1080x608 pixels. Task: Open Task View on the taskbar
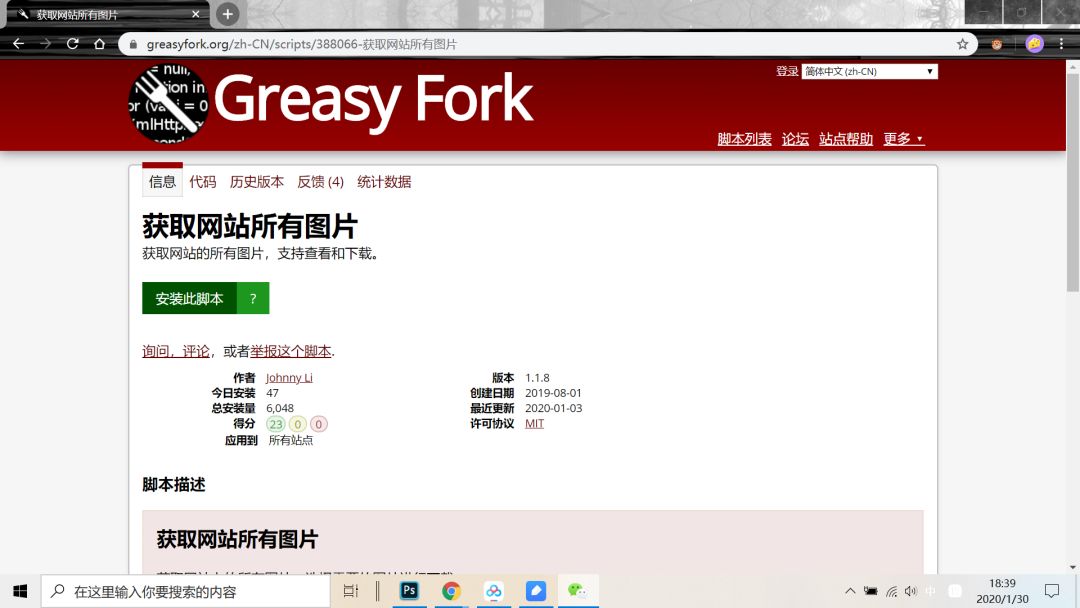(x=351, y=591)
